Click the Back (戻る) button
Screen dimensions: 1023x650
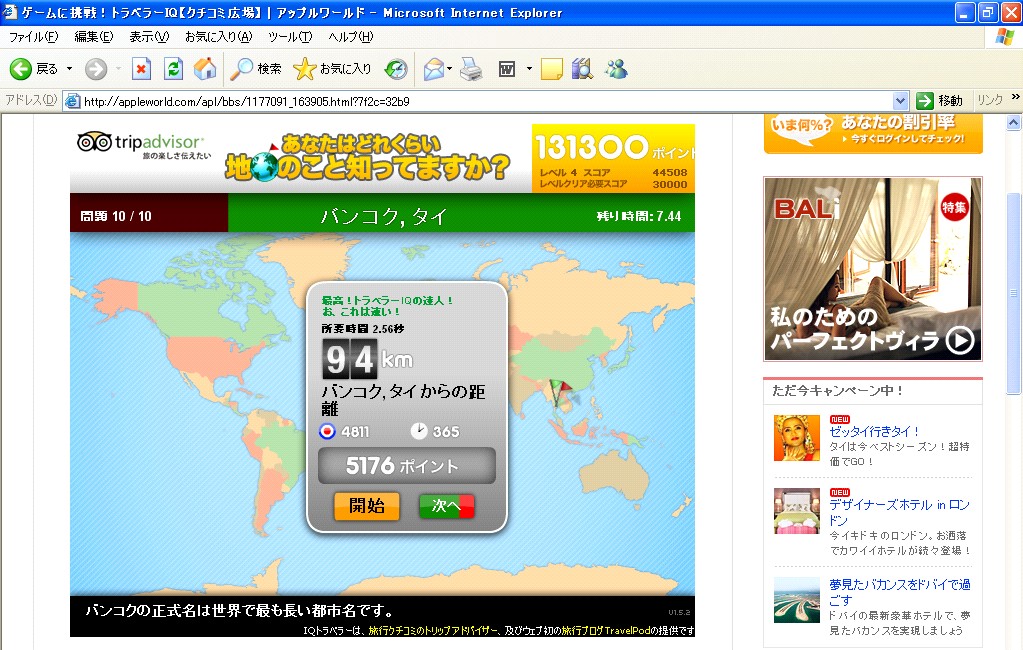pos(35,69)
